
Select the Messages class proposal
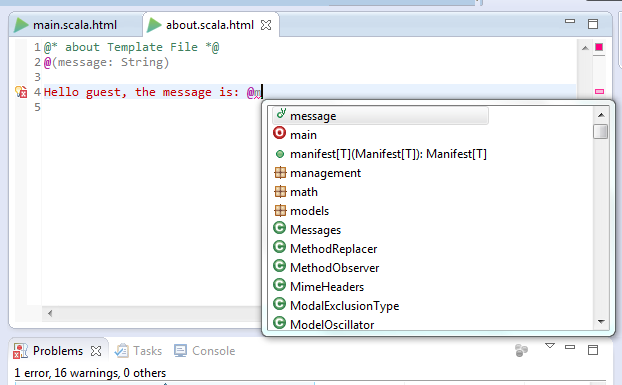point(315,230)
